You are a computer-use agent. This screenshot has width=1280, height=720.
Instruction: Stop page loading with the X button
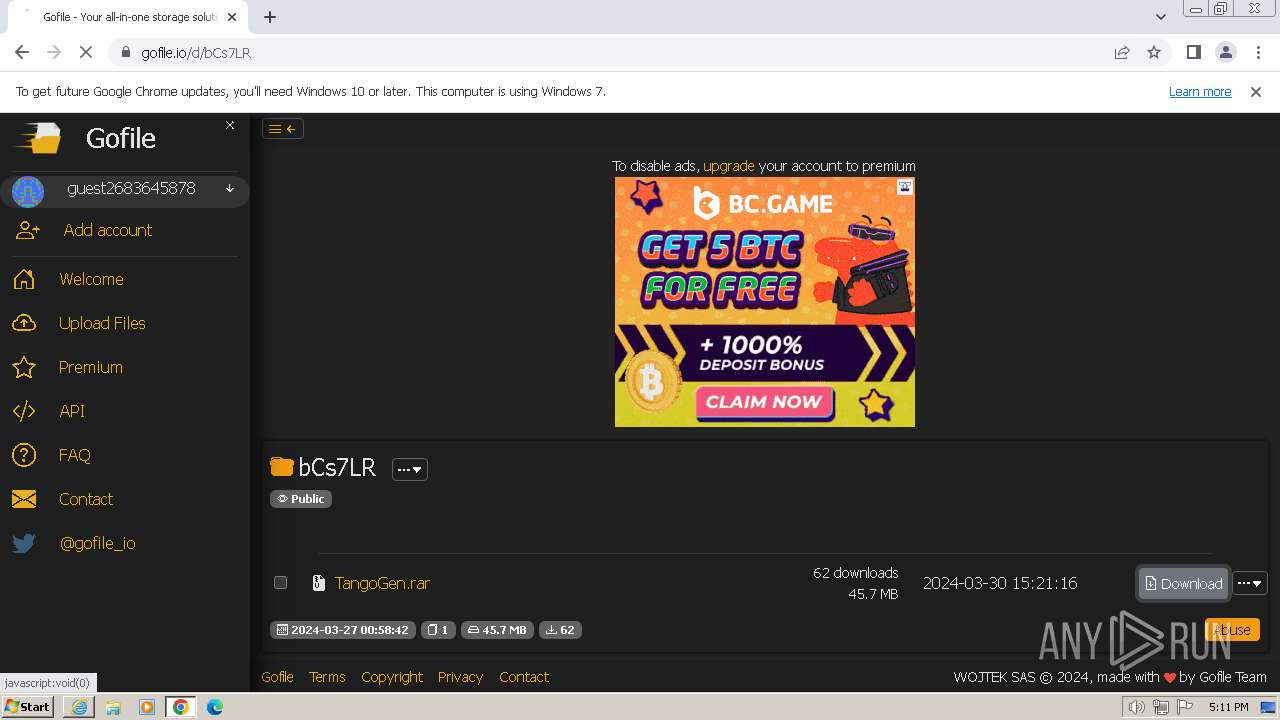[86, 52]
